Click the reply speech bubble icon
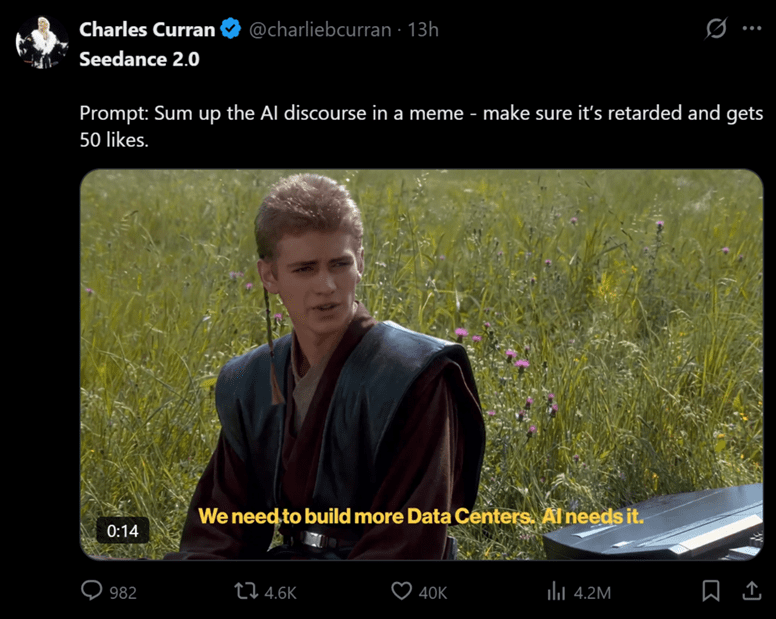The width and height of the screenshot is (776, 619). (92, 591)
